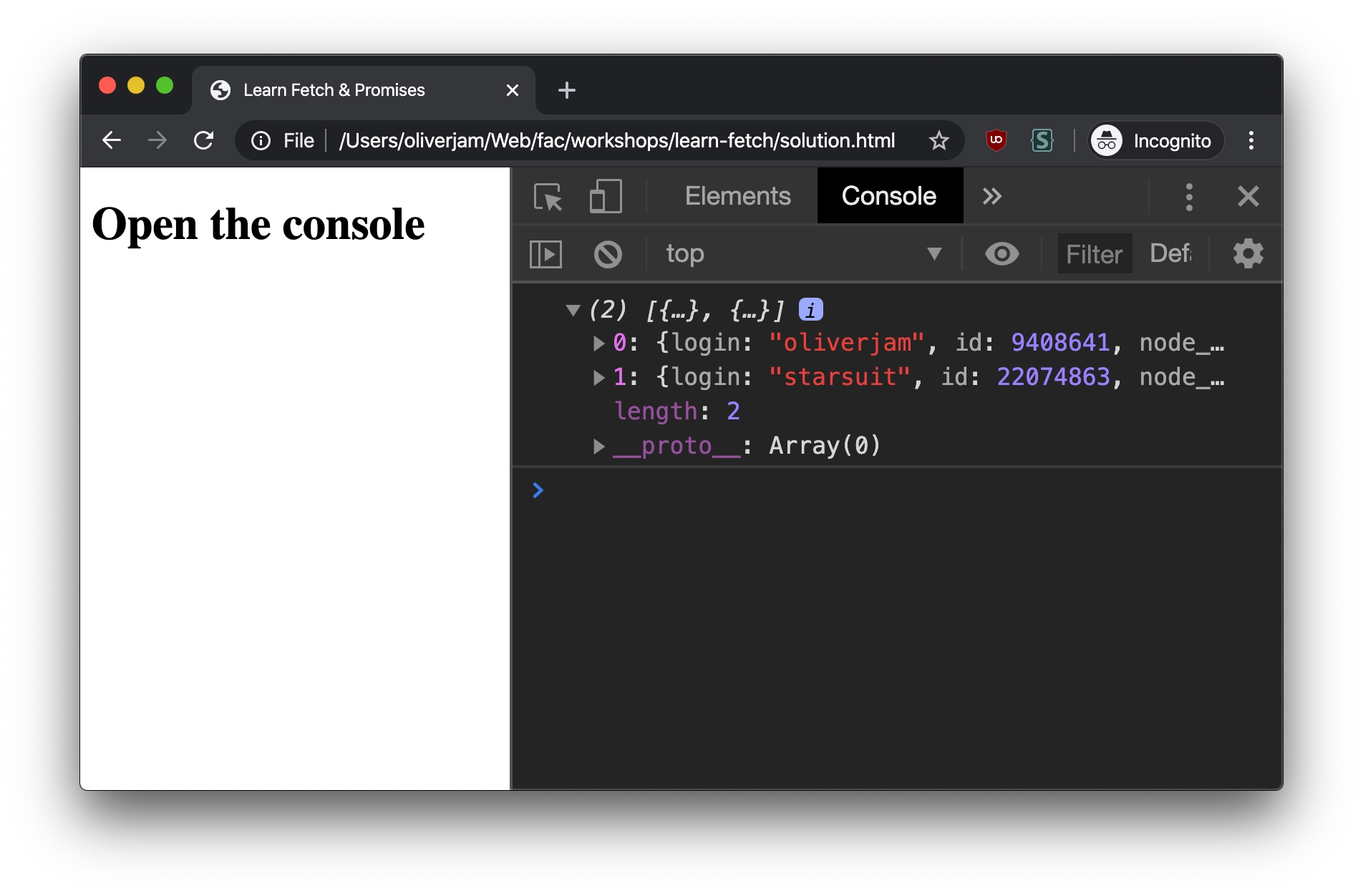Toggle the device toolbar icon

(x=605, y=197)
